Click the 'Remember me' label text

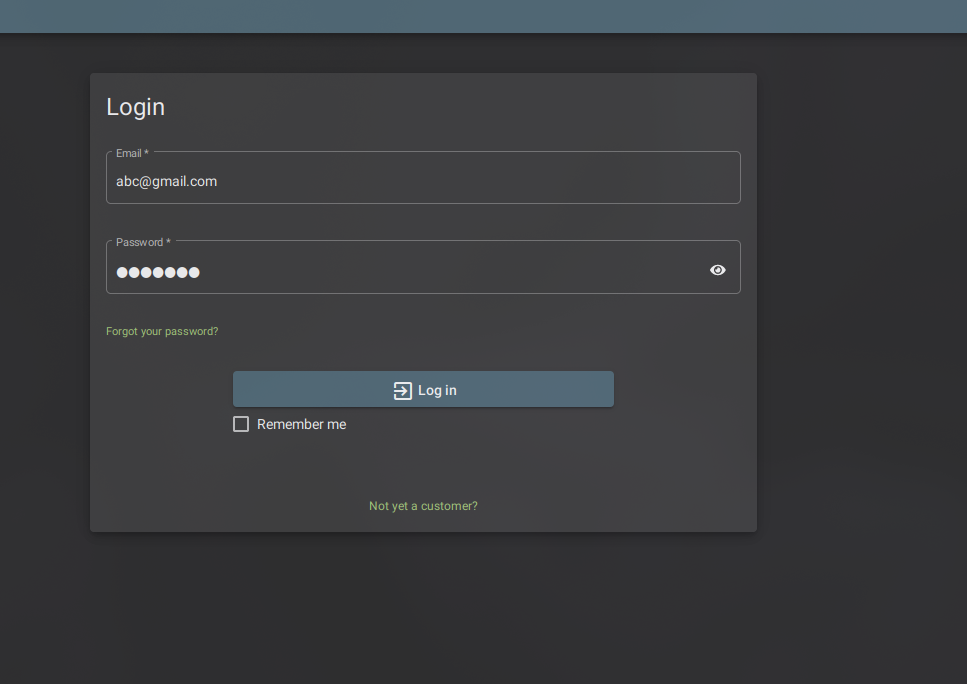[301, 424]
